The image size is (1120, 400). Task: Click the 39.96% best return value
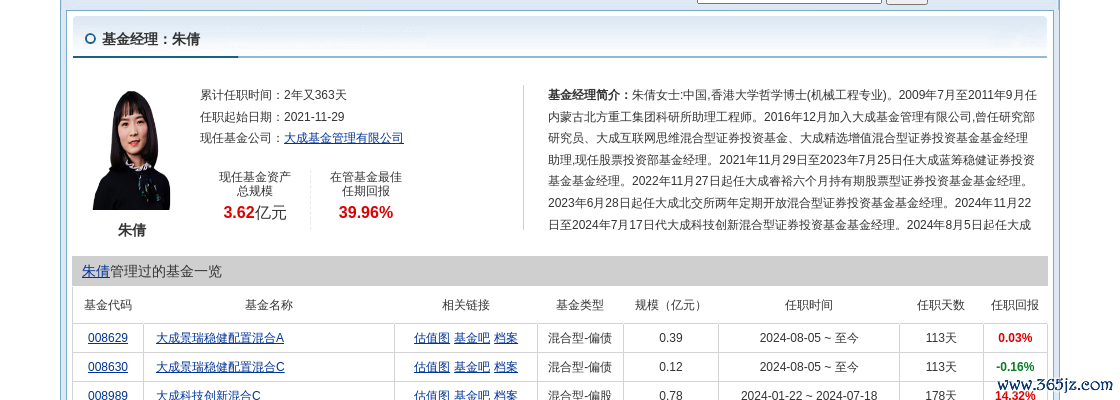[366, 212]
